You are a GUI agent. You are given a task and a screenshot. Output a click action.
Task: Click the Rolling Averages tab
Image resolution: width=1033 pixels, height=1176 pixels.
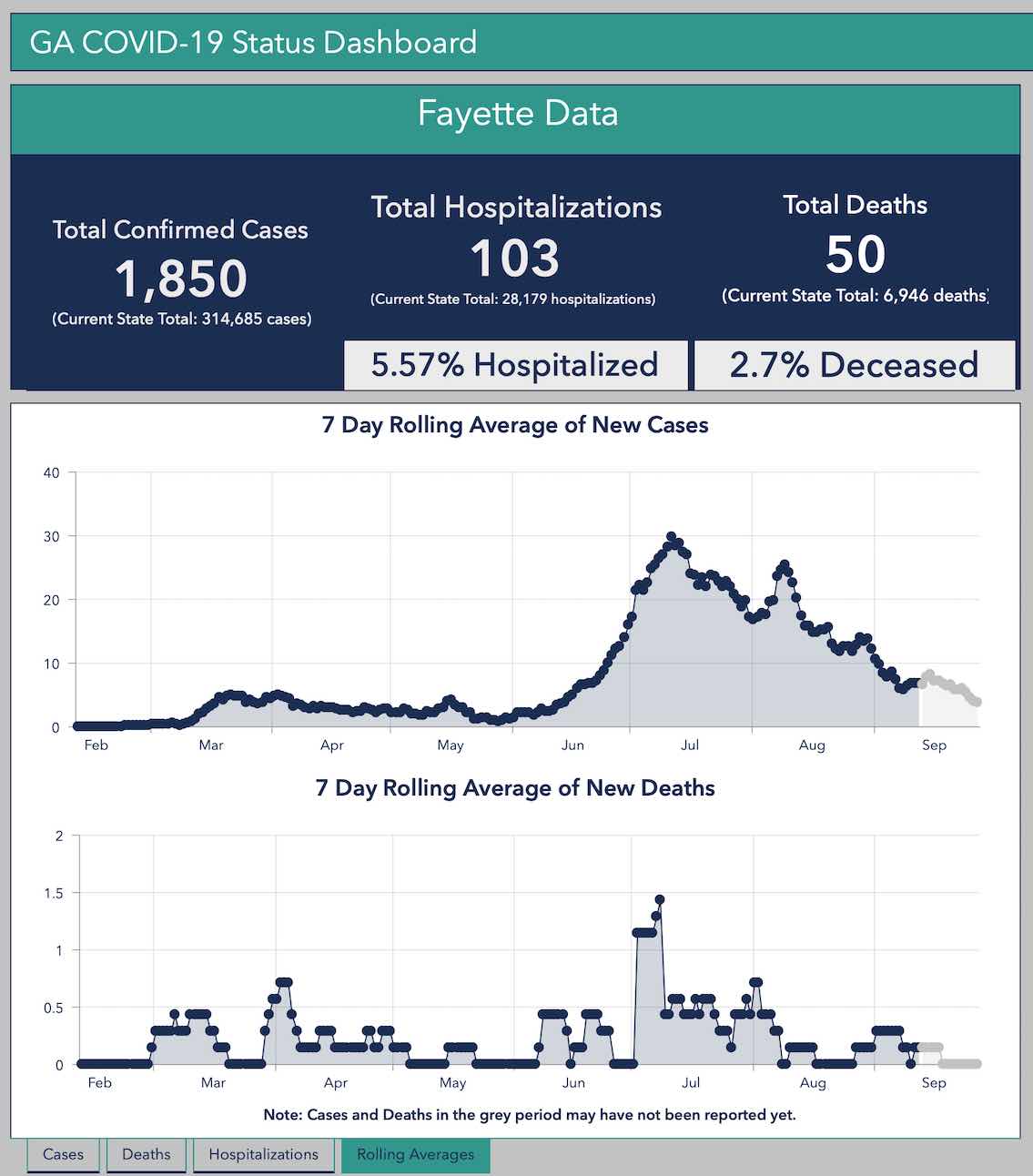pos(415,1154)
